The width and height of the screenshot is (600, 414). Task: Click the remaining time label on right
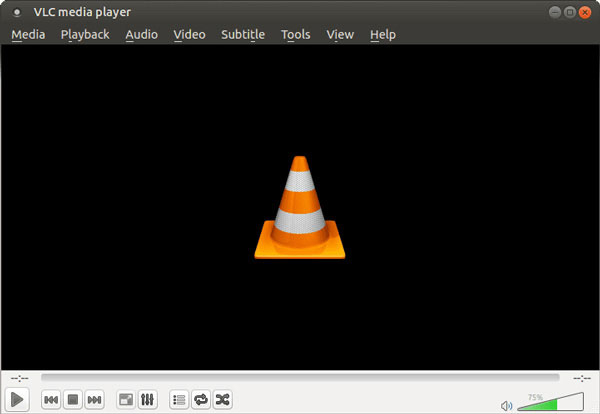pos(581,378)
